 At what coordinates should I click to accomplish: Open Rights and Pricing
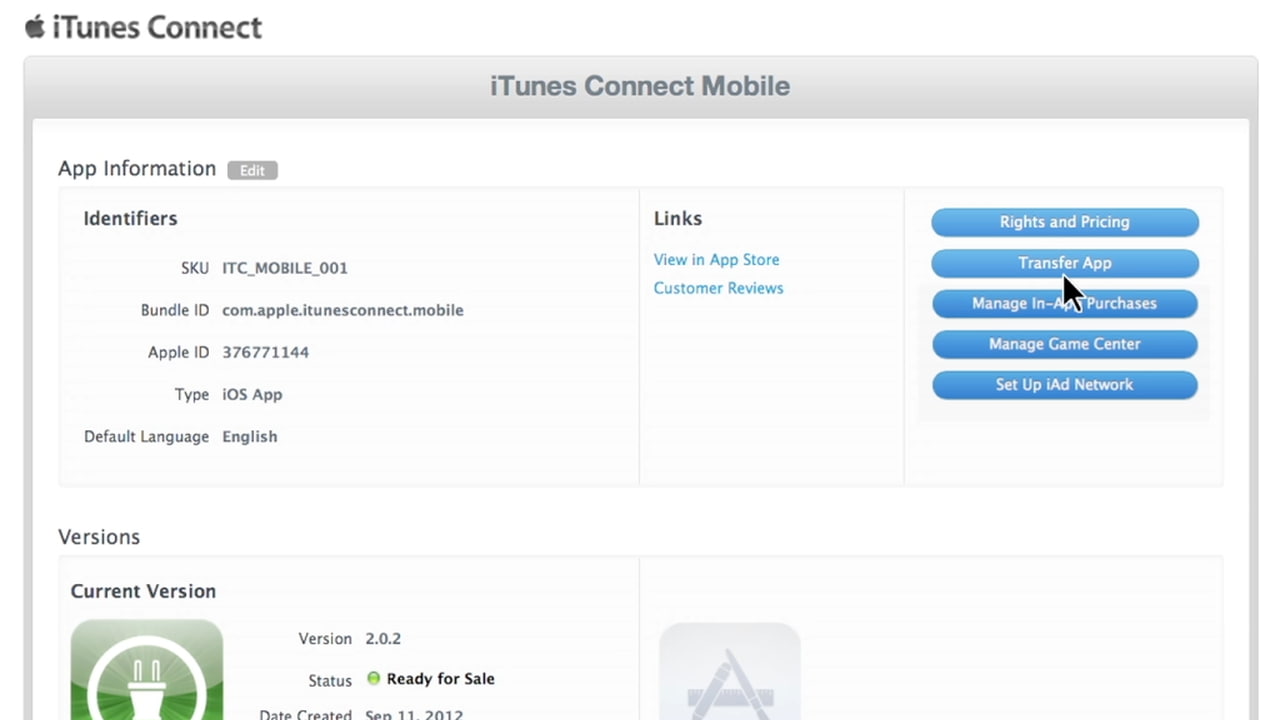[x=1064, y=222]
